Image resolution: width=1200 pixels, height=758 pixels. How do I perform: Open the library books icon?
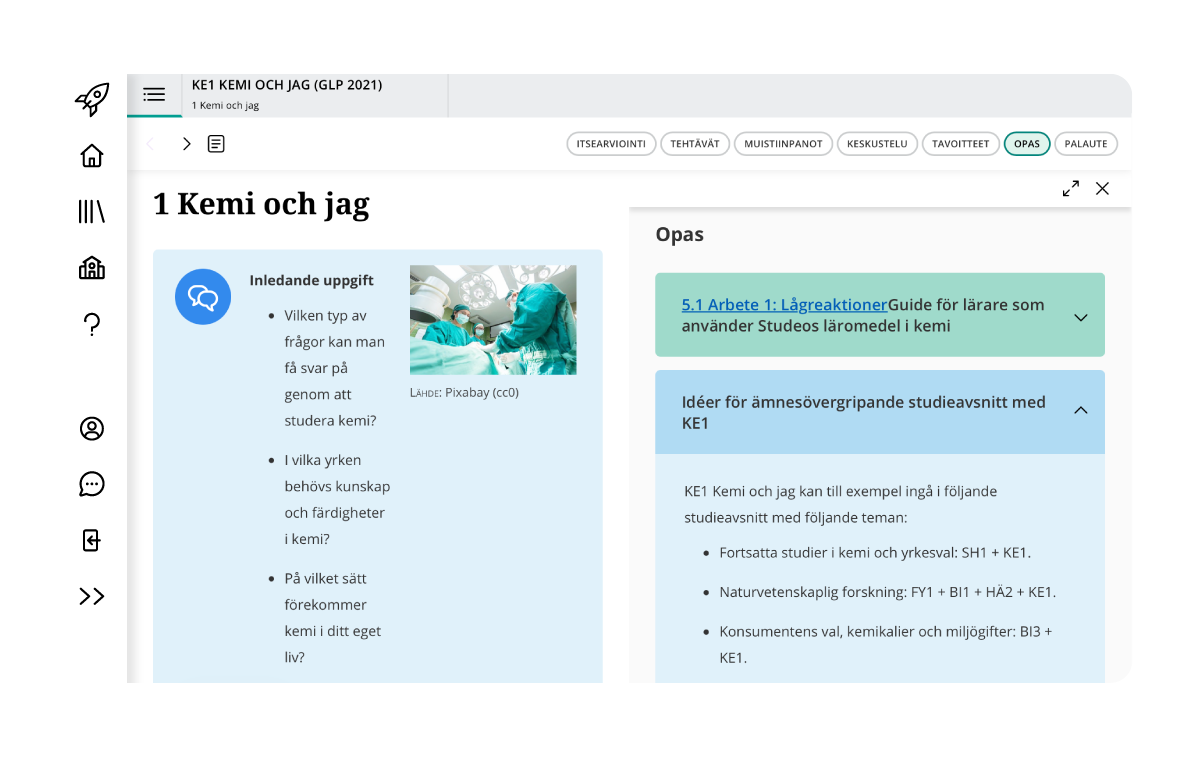click(x=92, y=212)
